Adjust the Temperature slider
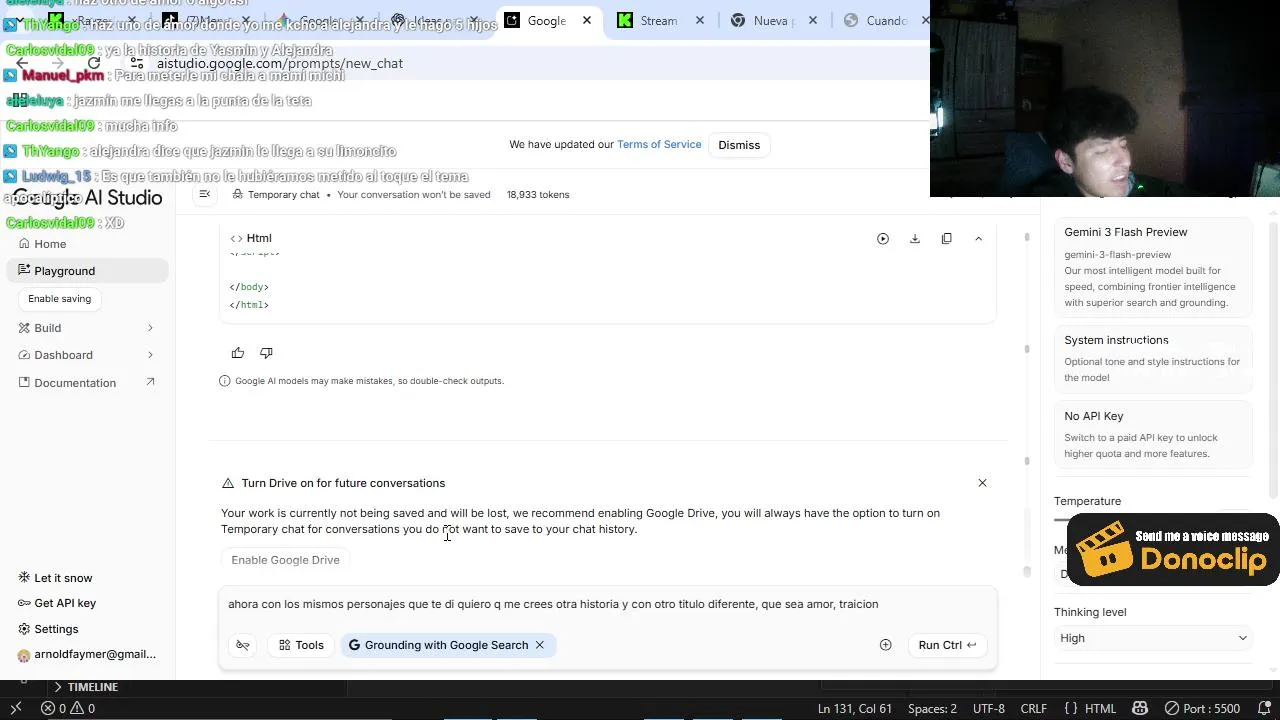Screen dimensions: 1280x720 [x=1060, y=520]
